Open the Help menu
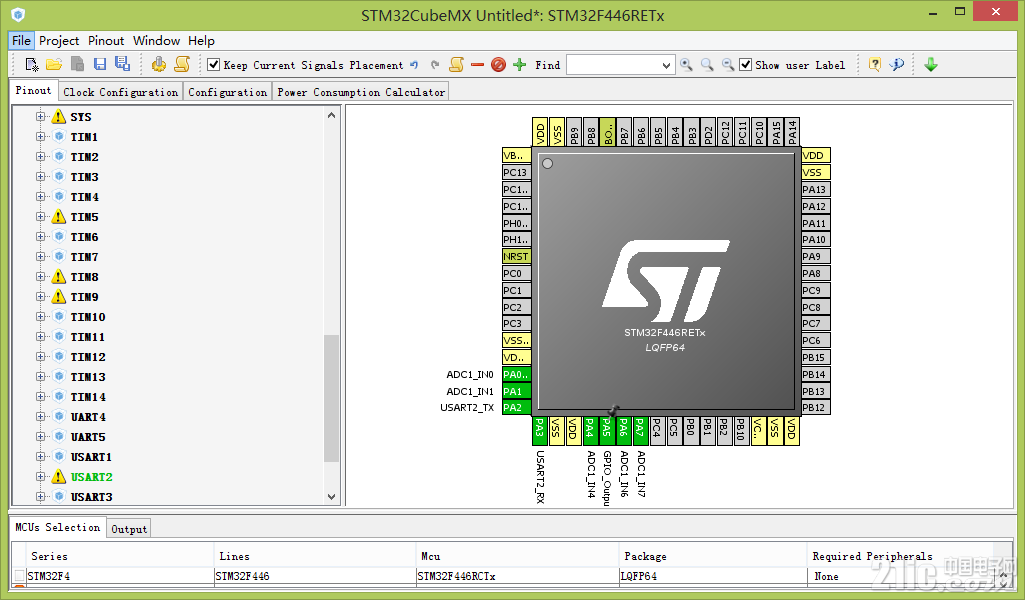This screenshot has width=1025, height=600. (201, 41)
